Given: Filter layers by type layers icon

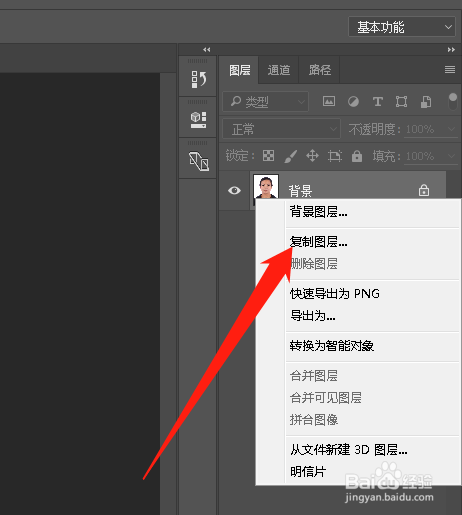Looking at the screenshot, I should point(378,101).
